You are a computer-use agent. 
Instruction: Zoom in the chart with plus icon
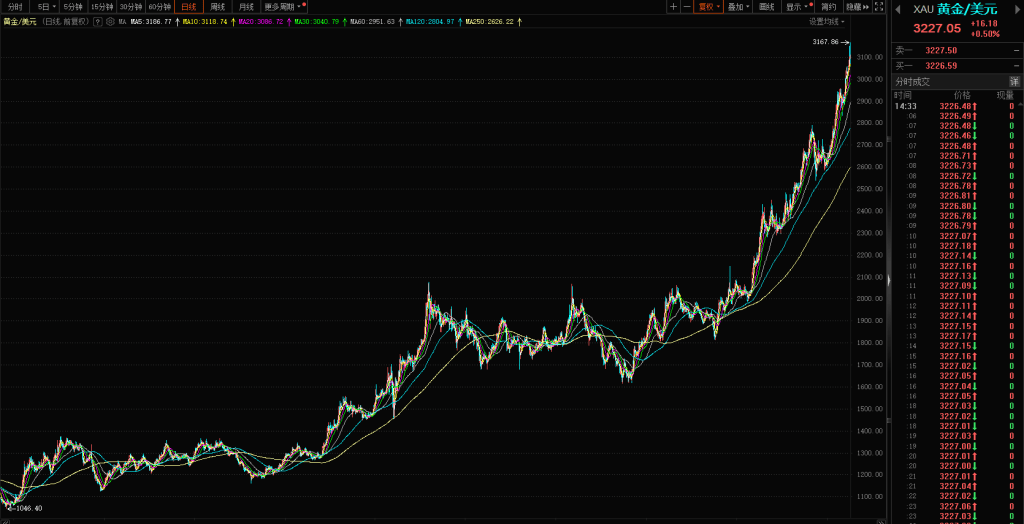coord(673,7)
